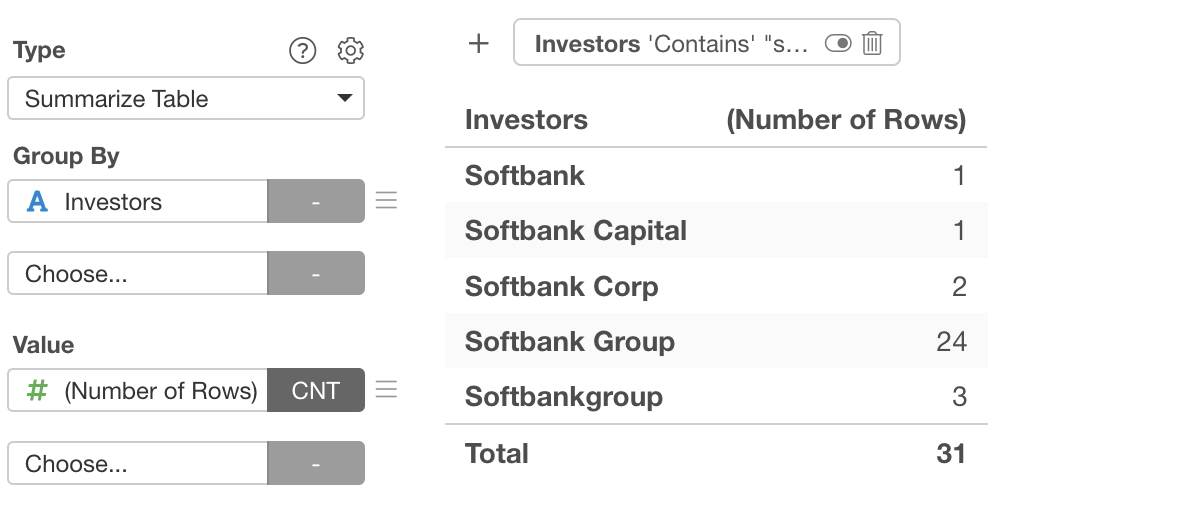Open the empty Value Choose... selector
This screenshot has height=516, width=1186.
click(138, 463)
